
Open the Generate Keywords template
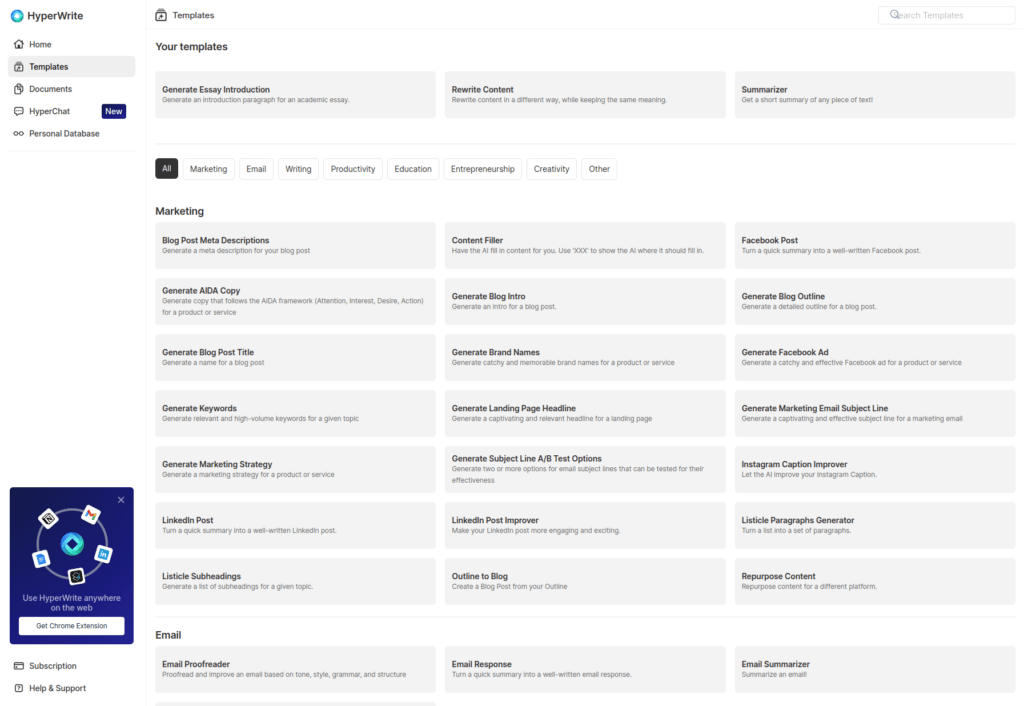(x=295, y=413)
